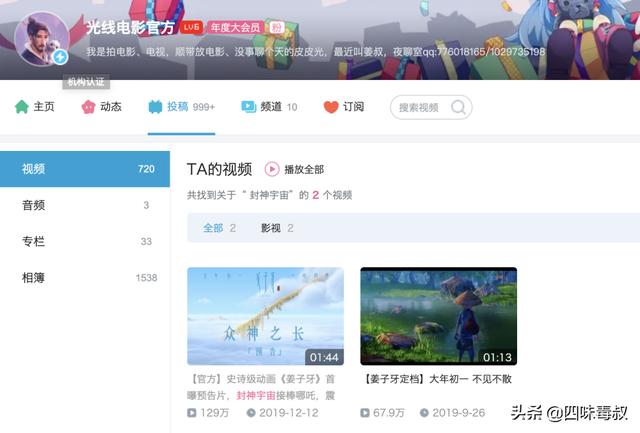Click the 光线电影官方 profile avatar

point(42,39)
